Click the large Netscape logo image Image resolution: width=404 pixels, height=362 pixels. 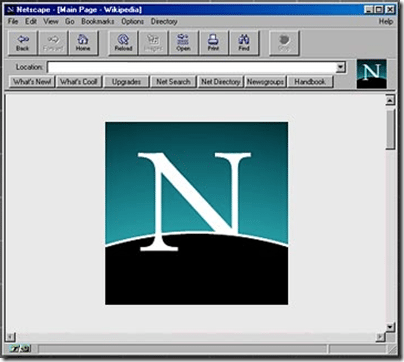(197, 213)
